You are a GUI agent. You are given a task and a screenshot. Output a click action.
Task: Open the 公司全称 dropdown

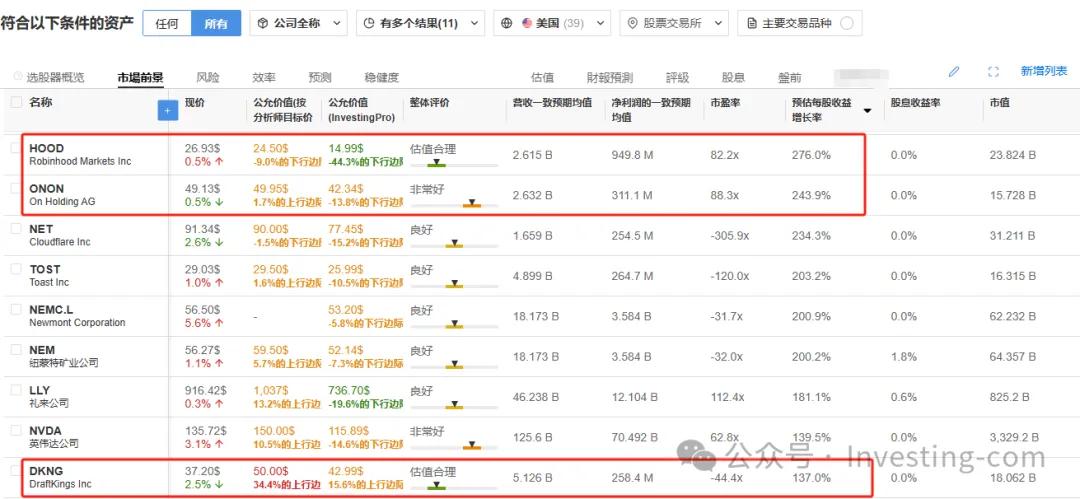pos(298,23)
